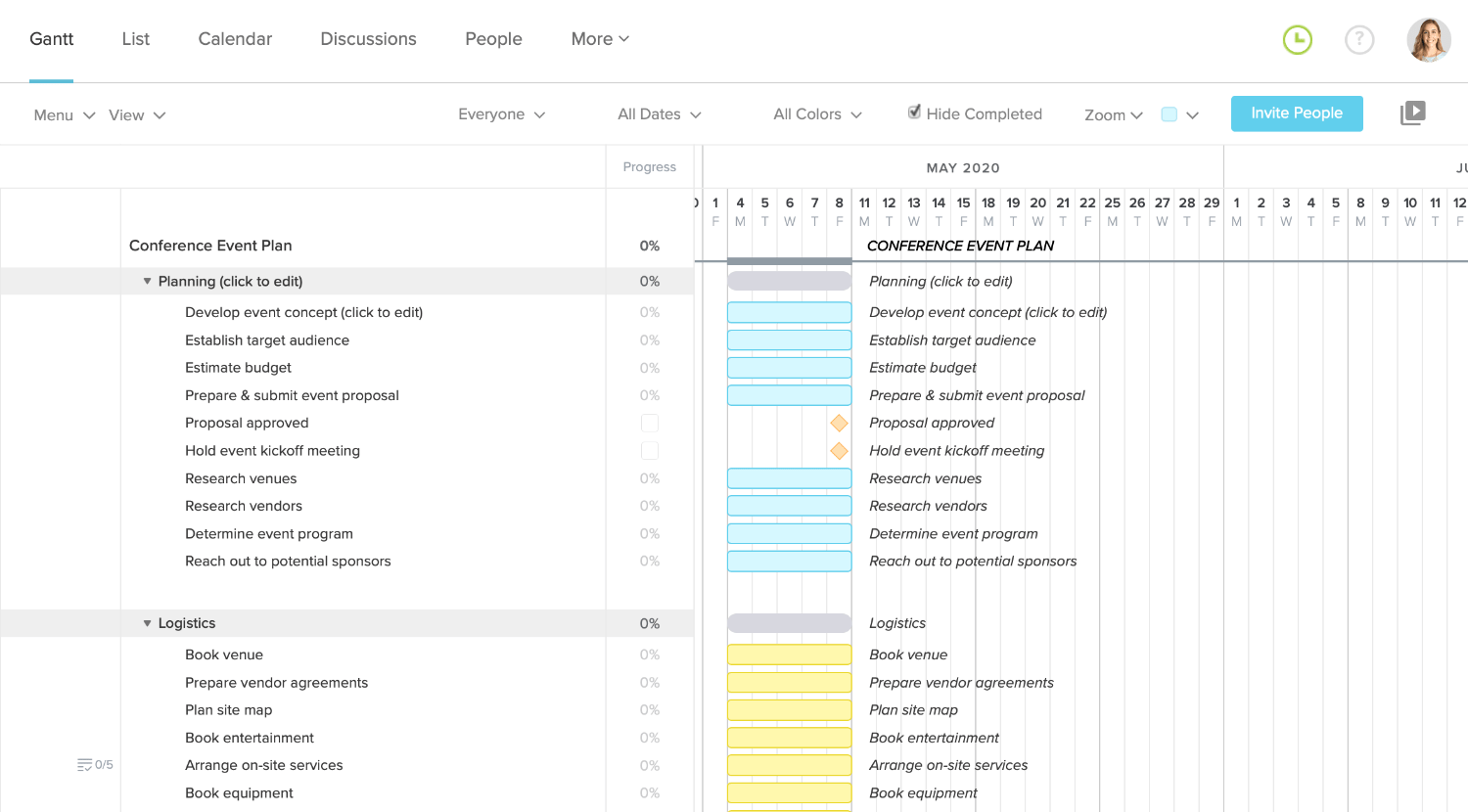Viewport: 1468px width, 812px height.
Task: Open the Everyone assignee dropdown
Action: coord(501,113)
